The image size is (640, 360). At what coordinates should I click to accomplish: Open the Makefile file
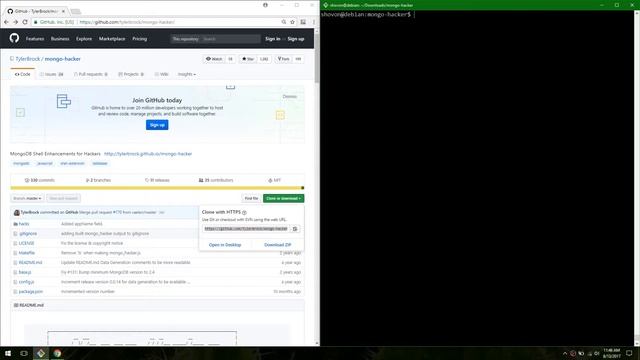(27, 253)
